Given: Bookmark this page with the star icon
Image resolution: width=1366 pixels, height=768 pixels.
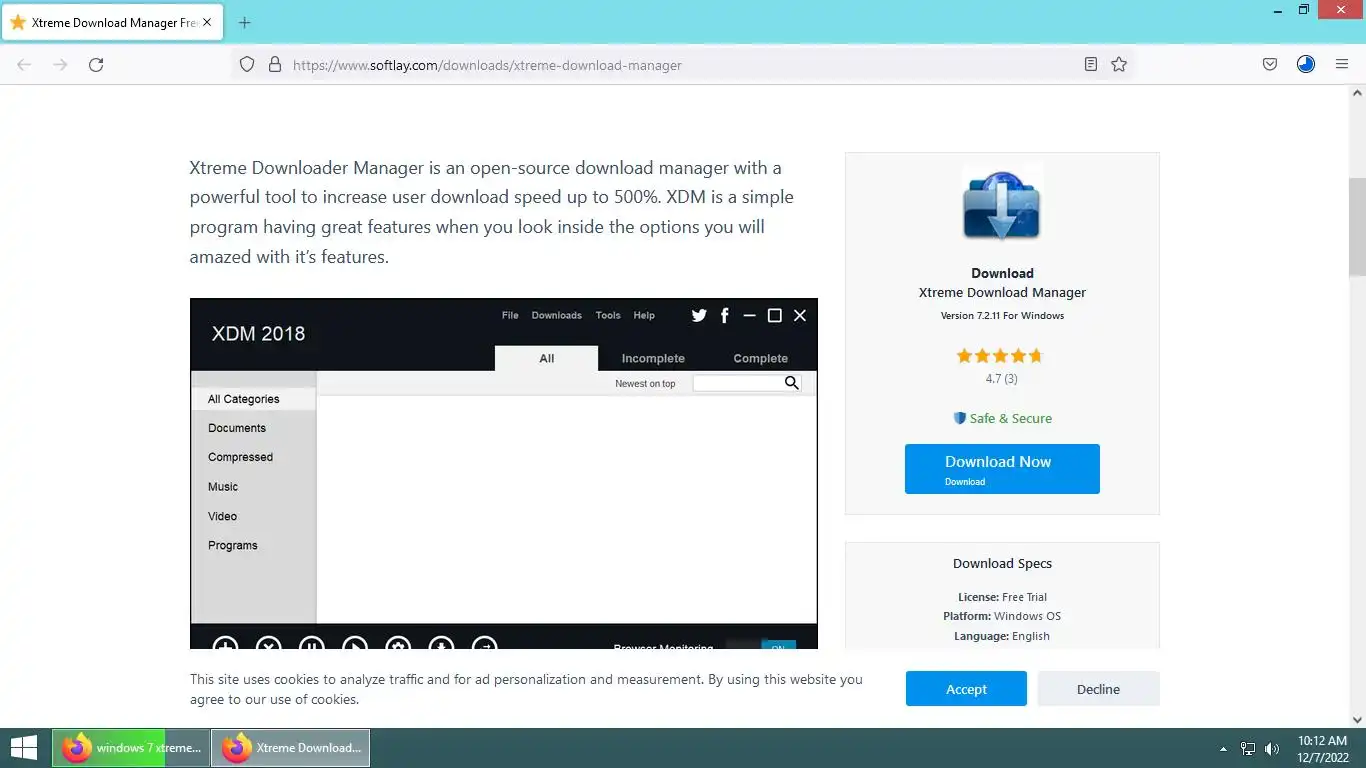Looking at the screenshot, I should (1119, 64).
